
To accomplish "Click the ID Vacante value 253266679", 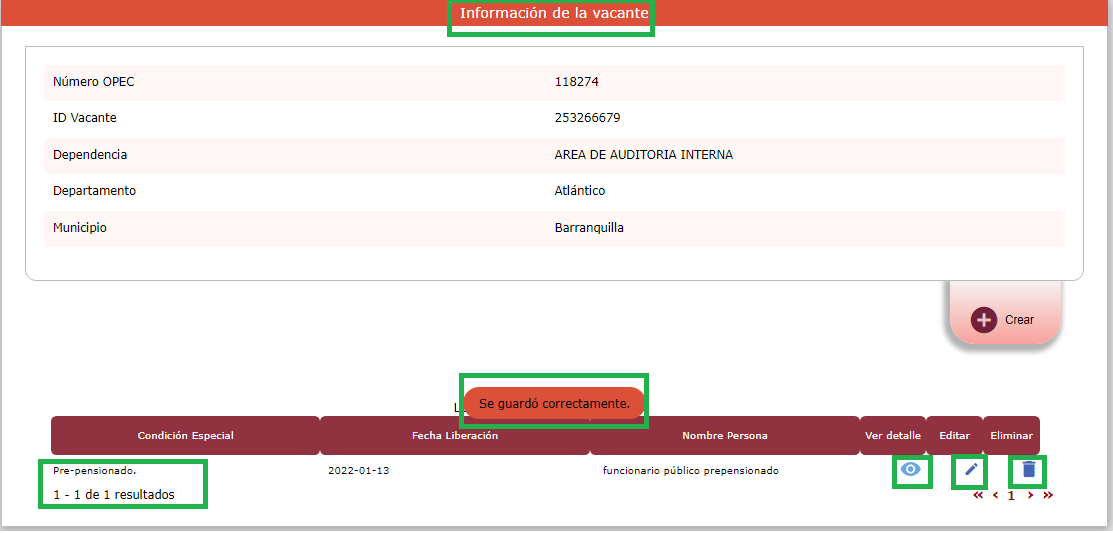I will [x=587, y=118].
